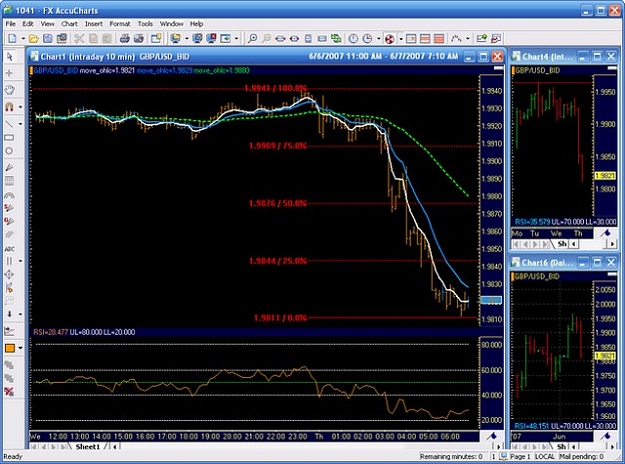The width and height of the screenshot is (625, 464).
Task: Click the GBP/USD_BID label in Chart6
Action: (x=538, y=276)
